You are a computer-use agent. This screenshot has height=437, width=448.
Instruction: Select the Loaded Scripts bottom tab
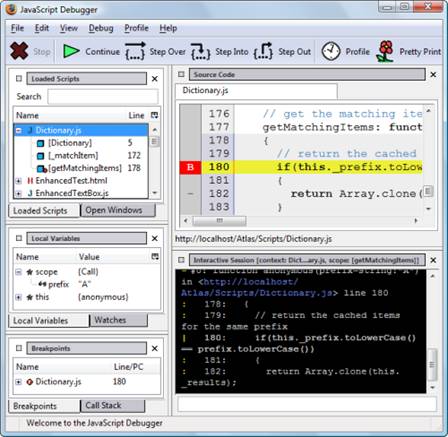click(x=44, y=211)
